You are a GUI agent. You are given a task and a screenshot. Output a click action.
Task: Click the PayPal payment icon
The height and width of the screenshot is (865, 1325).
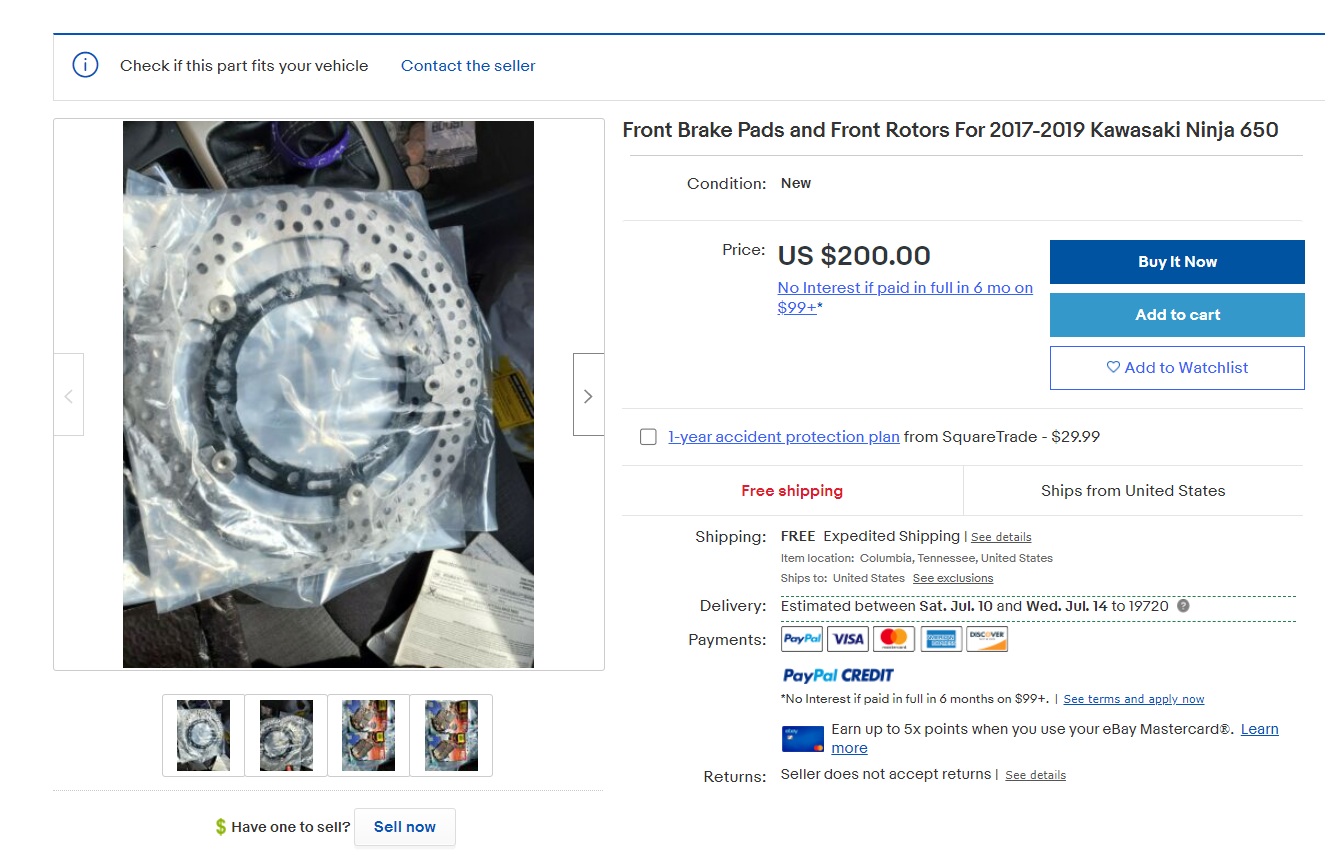(x=802, y=639)
